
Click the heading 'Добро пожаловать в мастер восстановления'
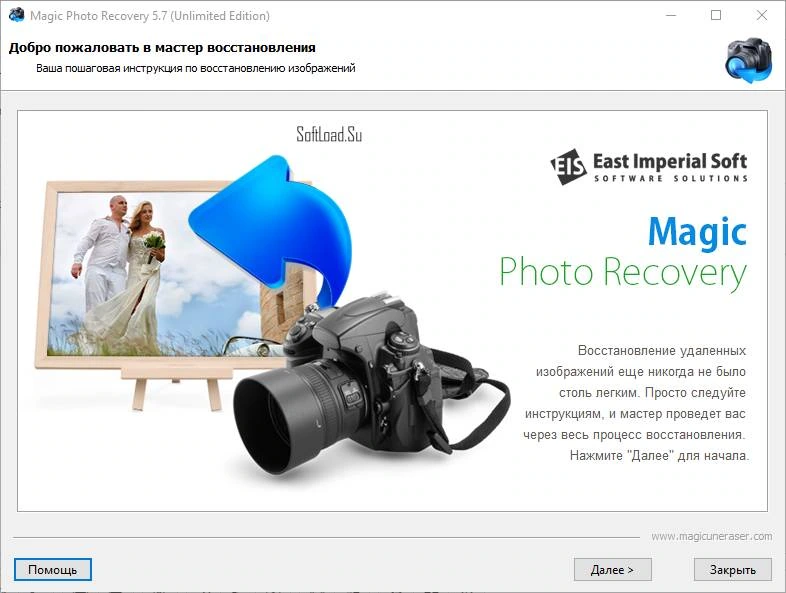162,48
